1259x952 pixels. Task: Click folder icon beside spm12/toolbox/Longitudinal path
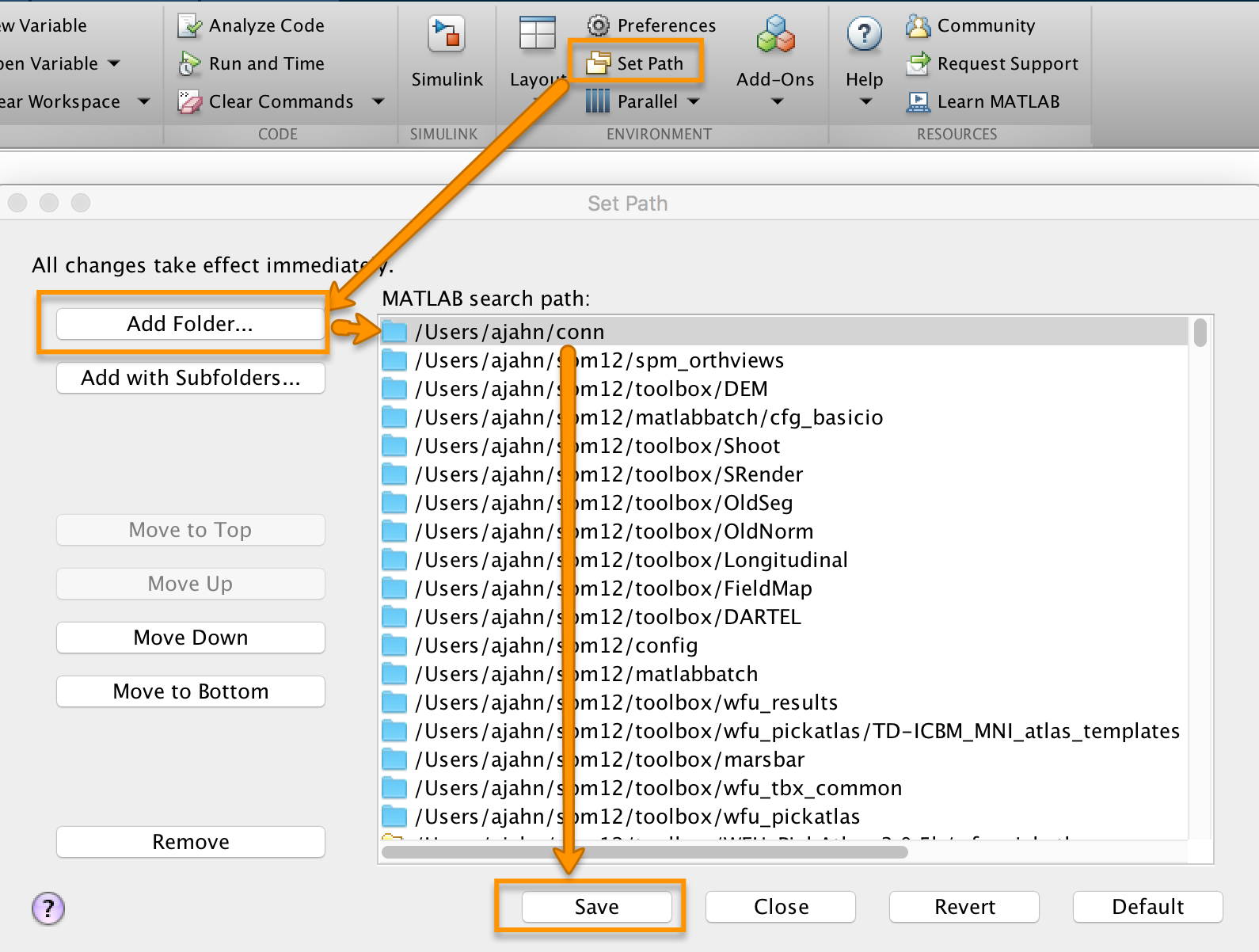[x=394, y=560]
